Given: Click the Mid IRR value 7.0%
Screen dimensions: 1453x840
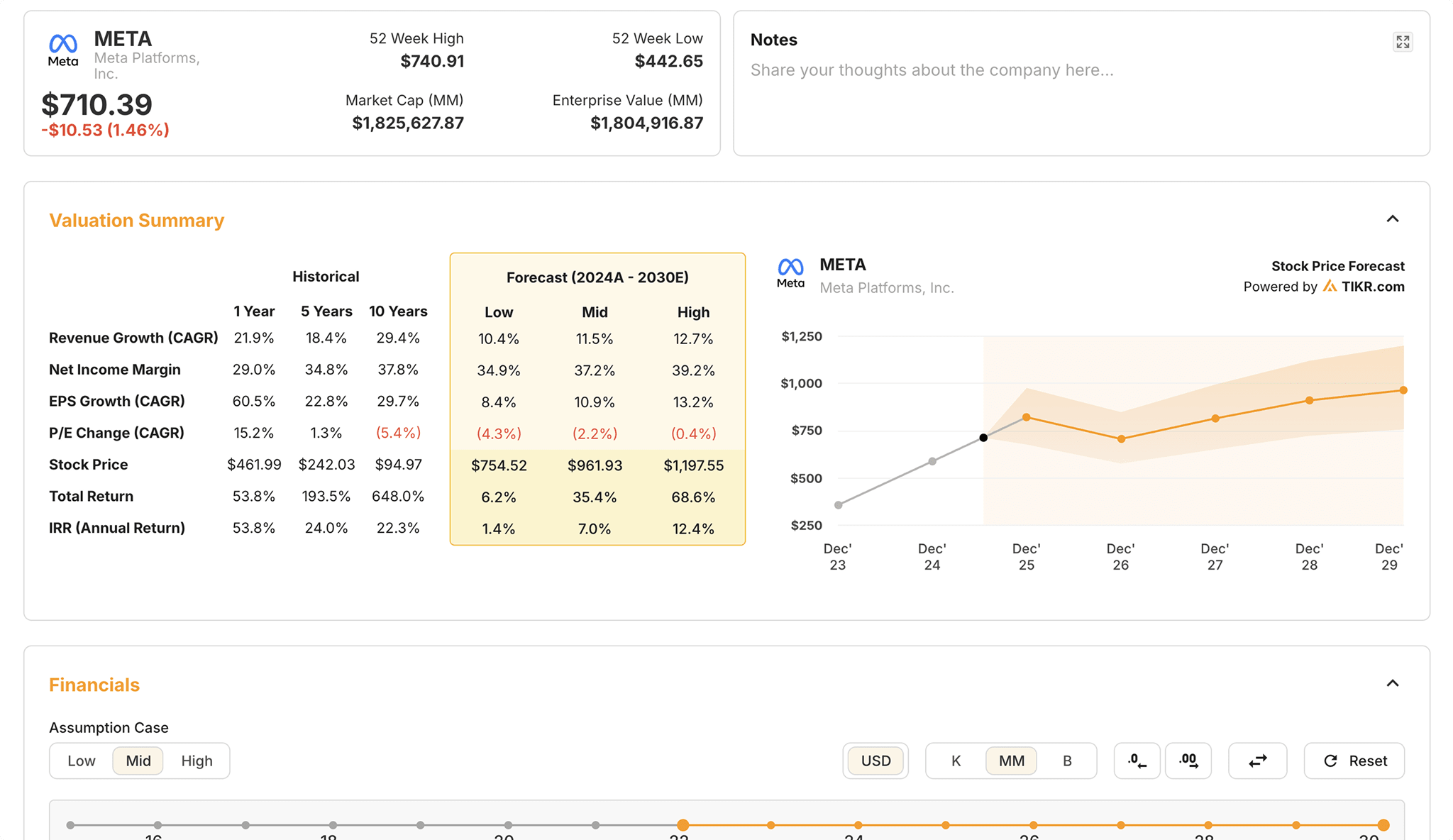Looking at the screenshot, I should point(595,529).
